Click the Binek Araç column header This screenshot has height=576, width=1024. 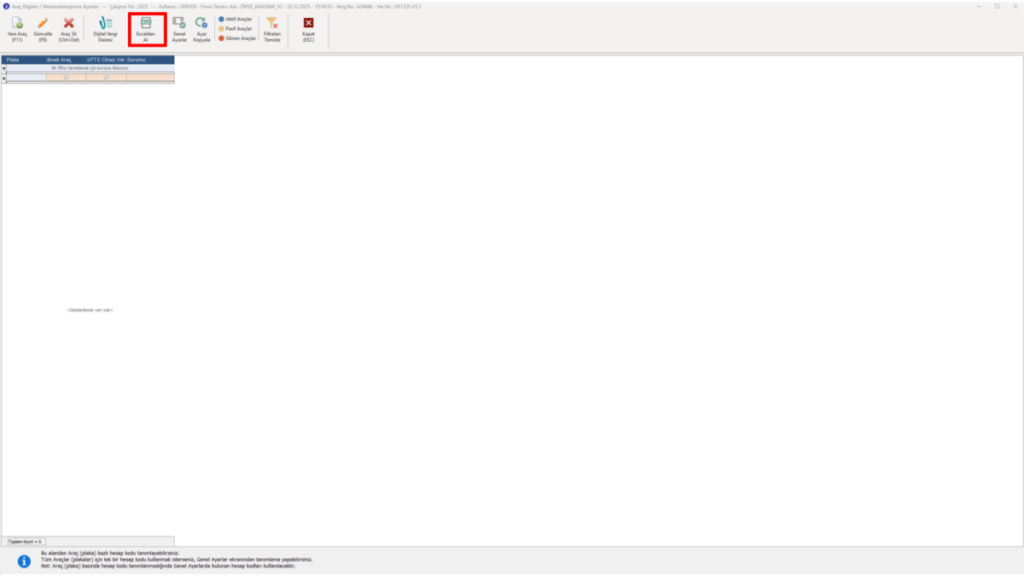tap(65, 59)
